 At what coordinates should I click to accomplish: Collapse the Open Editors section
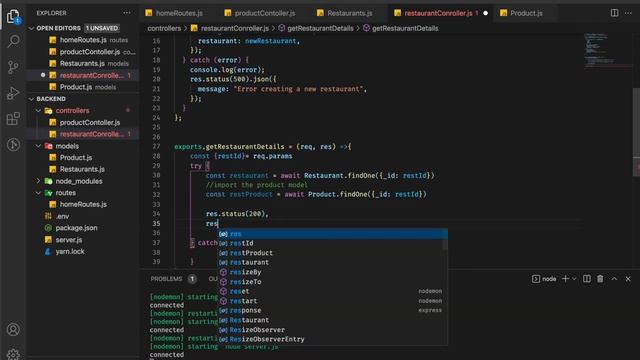[31, 28]
